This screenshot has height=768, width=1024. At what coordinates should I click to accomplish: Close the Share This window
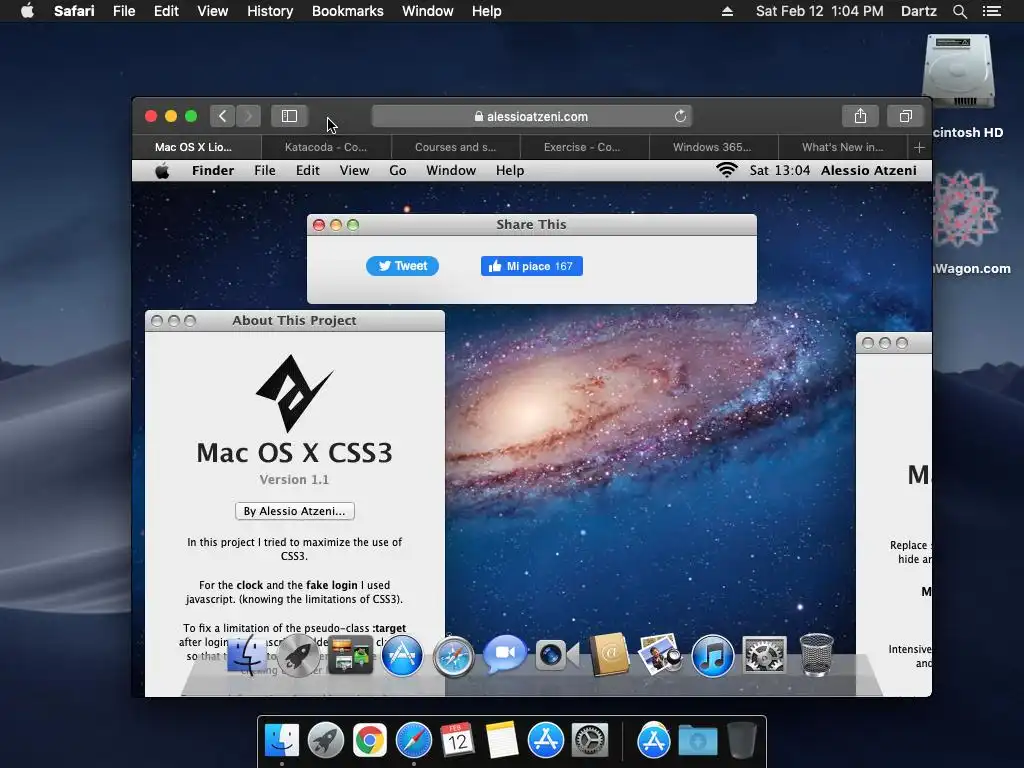point(319,225)
